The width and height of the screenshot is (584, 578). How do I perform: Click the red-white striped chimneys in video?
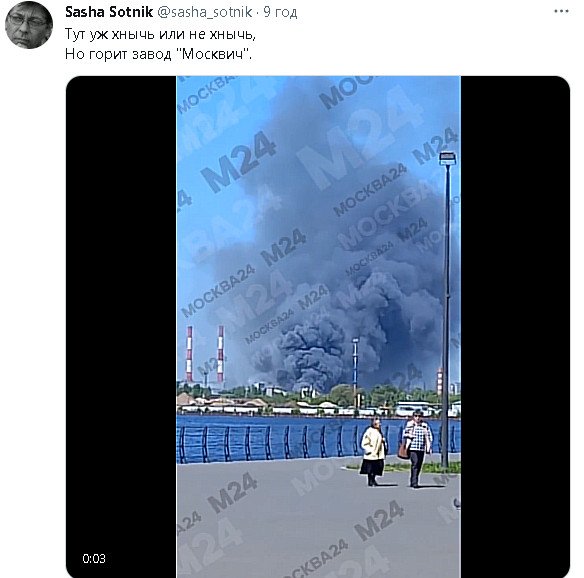(205, 354)
